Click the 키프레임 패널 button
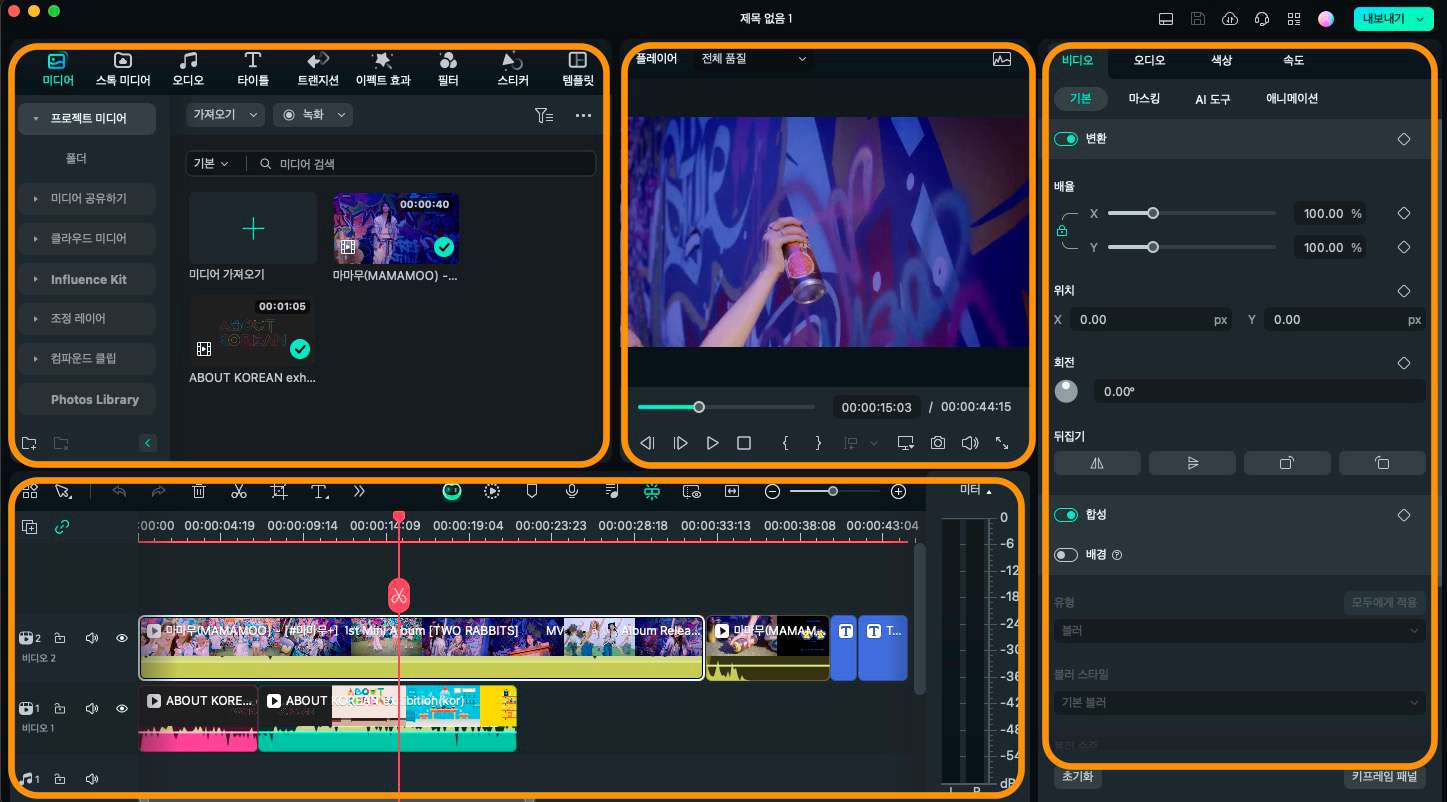Image resolution: width=1447 pixels, height=802 pixels. (x=1386, y=776)
